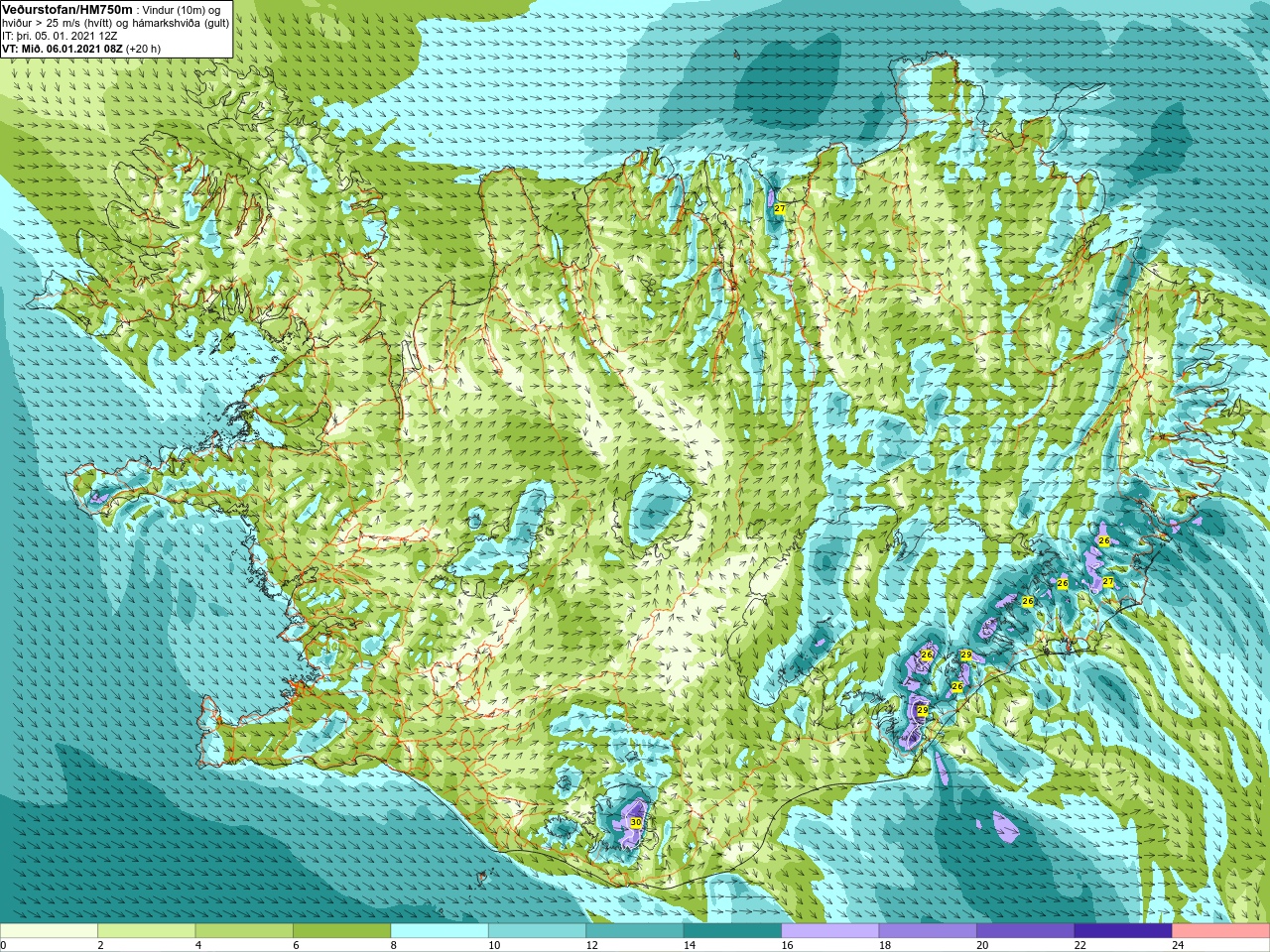Viewport: 1270px width, 952px height.
Task: Click the light lavender 16–18 m/s legend swatch
Action: (830, 931)
